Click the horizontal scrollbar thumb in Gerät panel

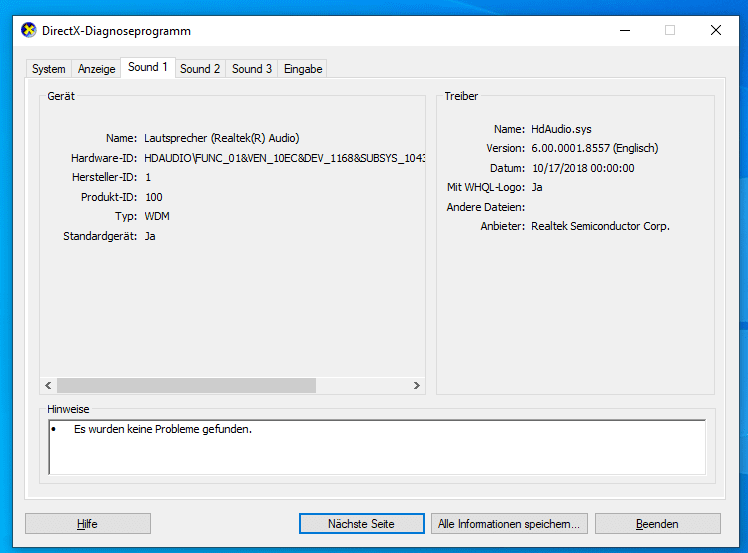click(186, 386)
